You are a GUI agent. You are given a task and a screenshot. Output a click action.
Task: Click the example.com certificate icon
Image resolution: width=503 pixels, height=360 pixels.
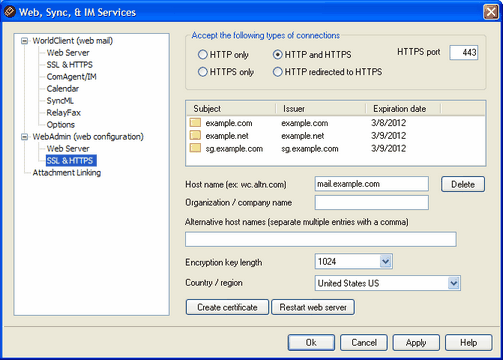195,122
